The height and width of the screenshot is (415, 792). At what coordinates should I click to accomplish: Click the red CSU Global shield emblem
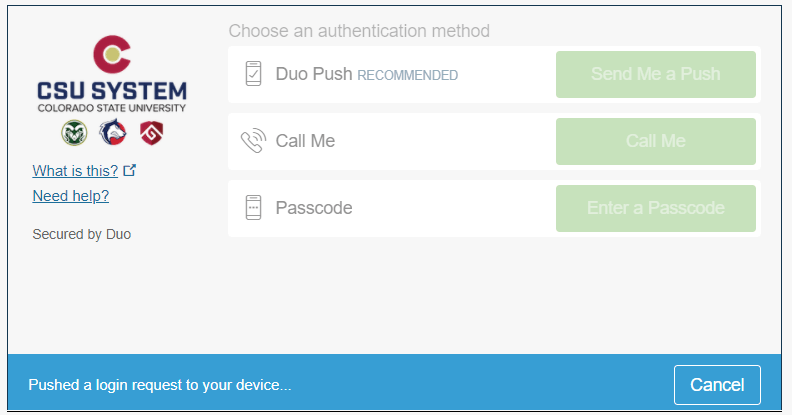(150, 132)
